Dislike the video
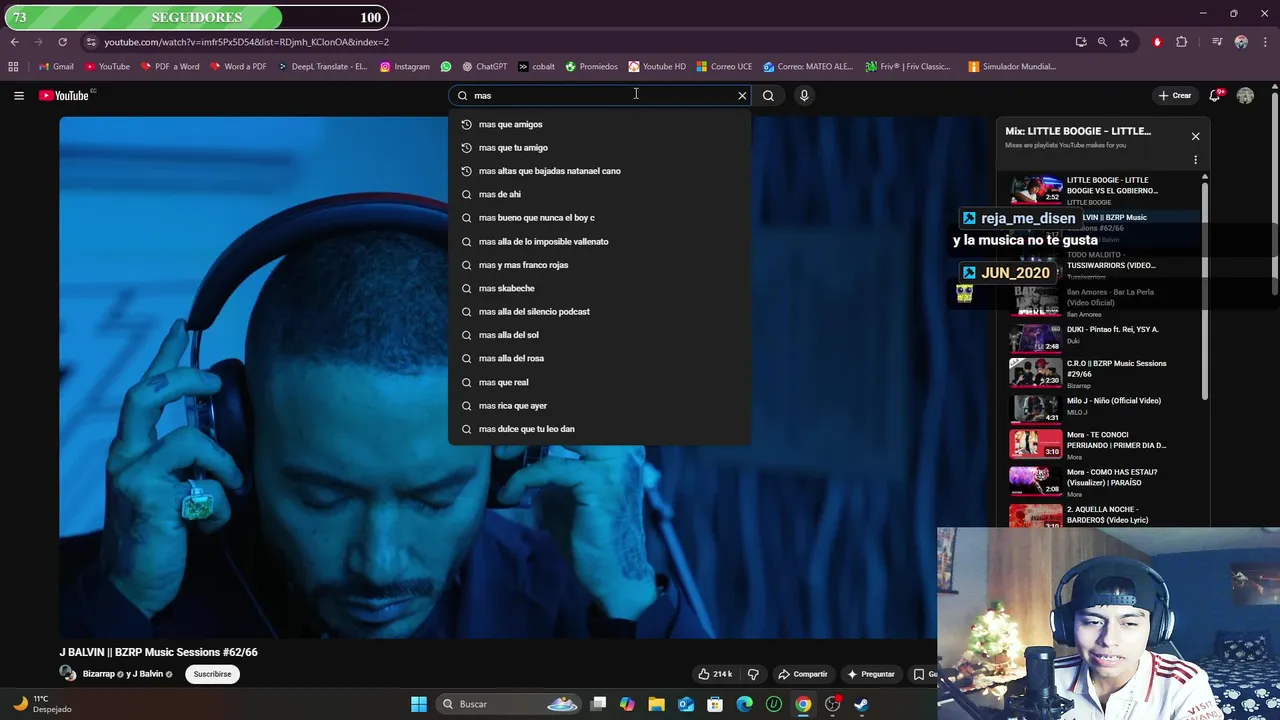1280x720 pixels. pyautogui.click(x=753, y=674)
